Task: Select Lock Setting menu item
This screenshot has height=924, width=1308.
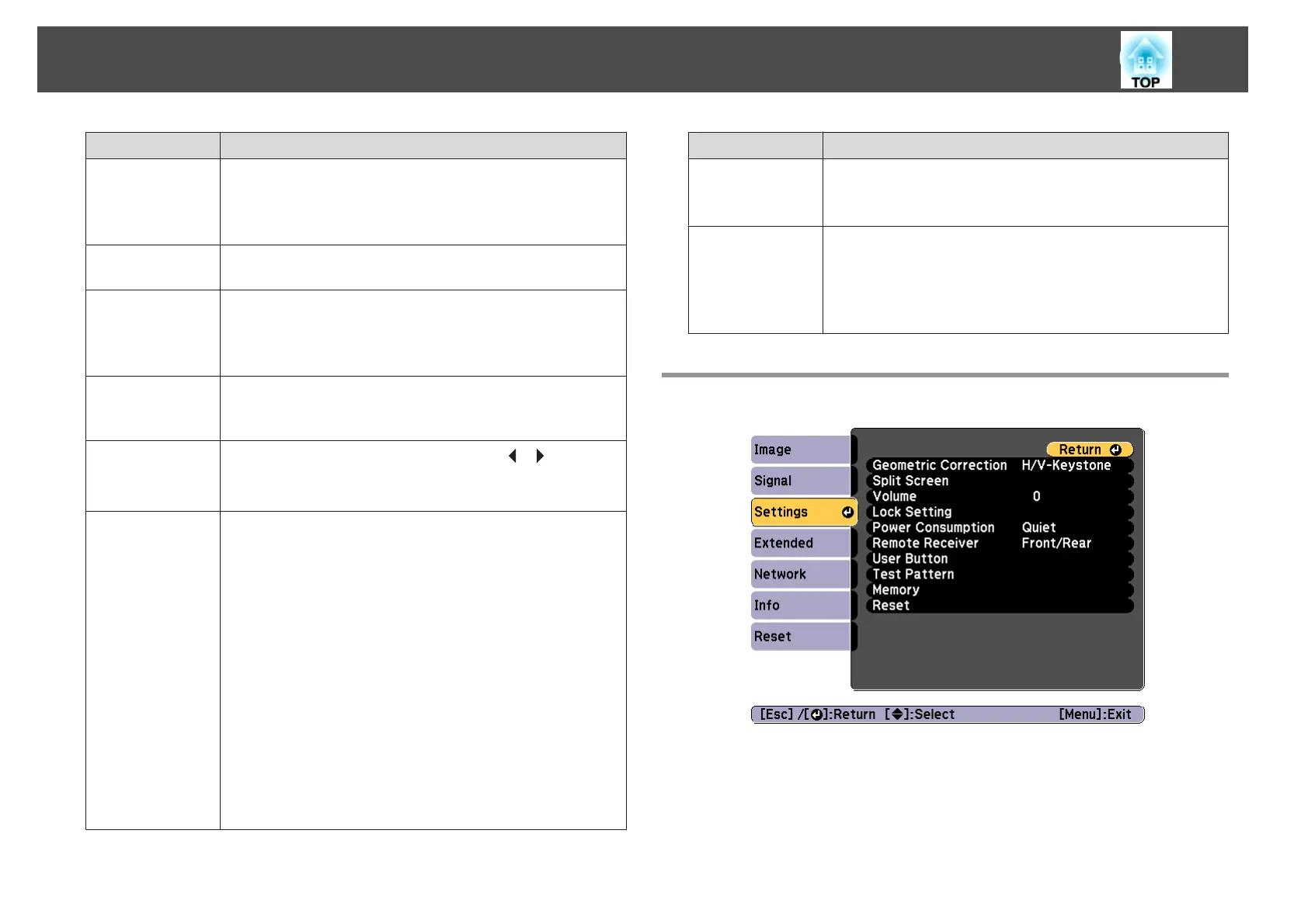Action: (1000, 512)
